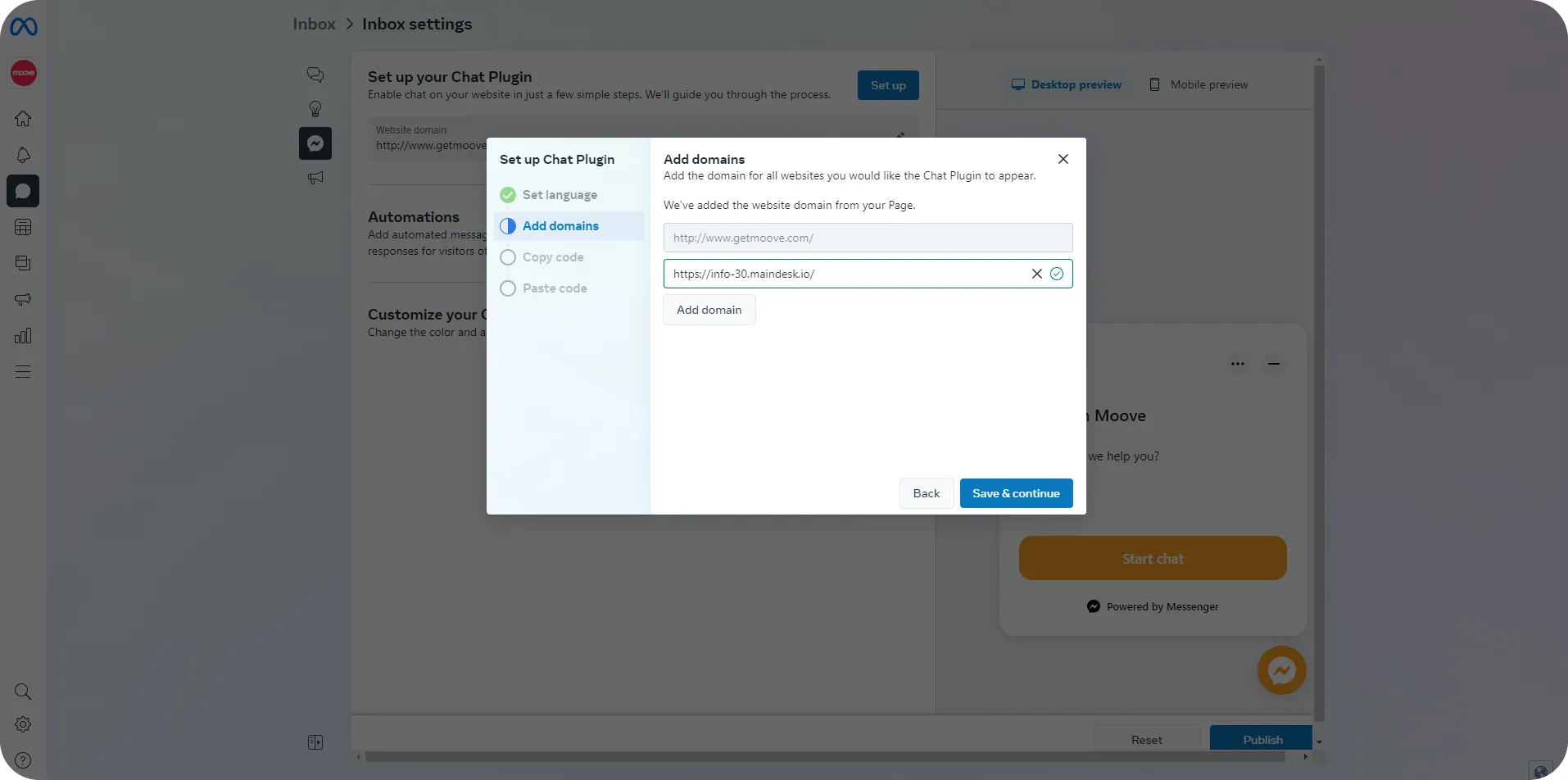Select the Paste code step
Viewport: 1568px width, 780px height.
coord(555,288)
